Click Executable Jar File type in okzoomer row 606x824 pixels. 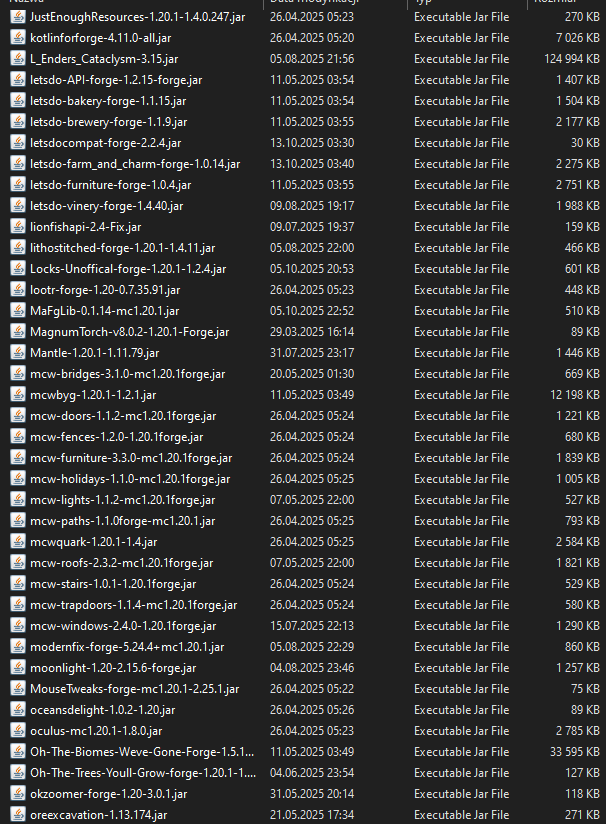[461, 794]
